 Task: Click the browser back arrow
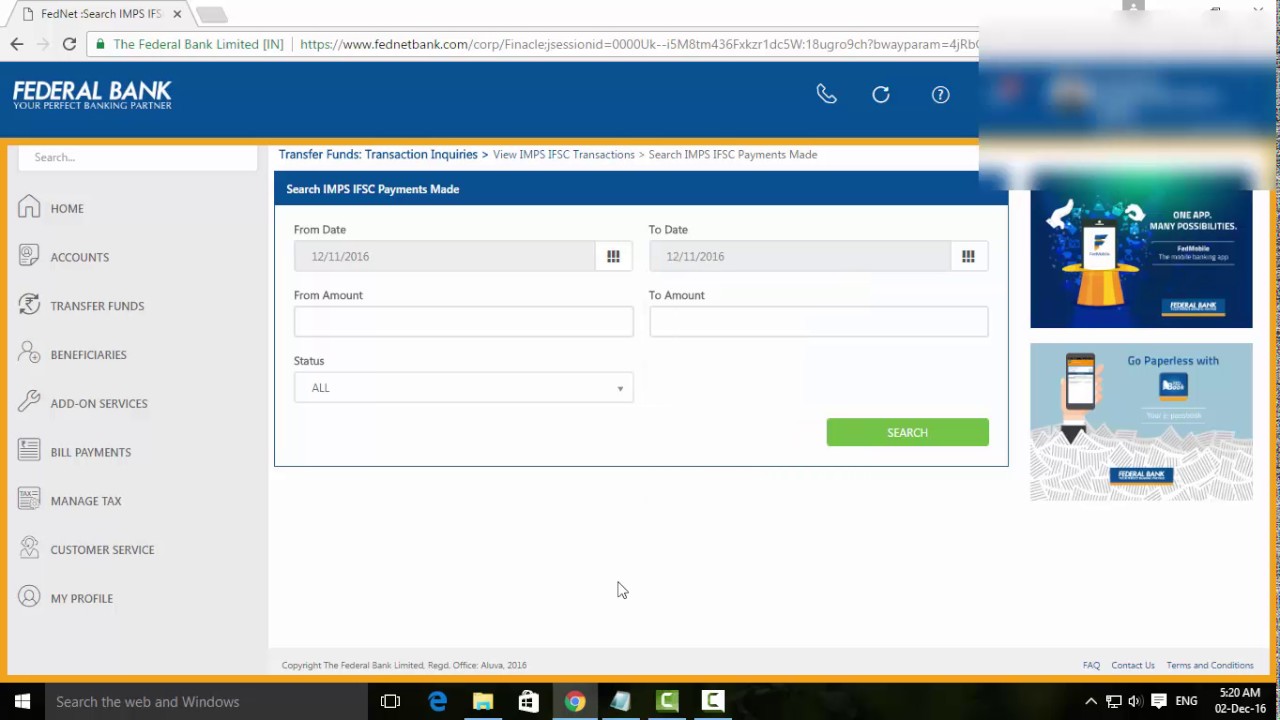click(x=17, y=44)
